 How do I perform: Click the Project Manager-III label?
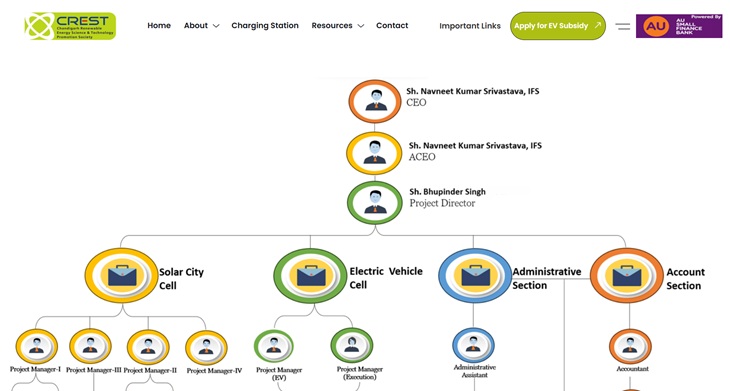[94, 370]
